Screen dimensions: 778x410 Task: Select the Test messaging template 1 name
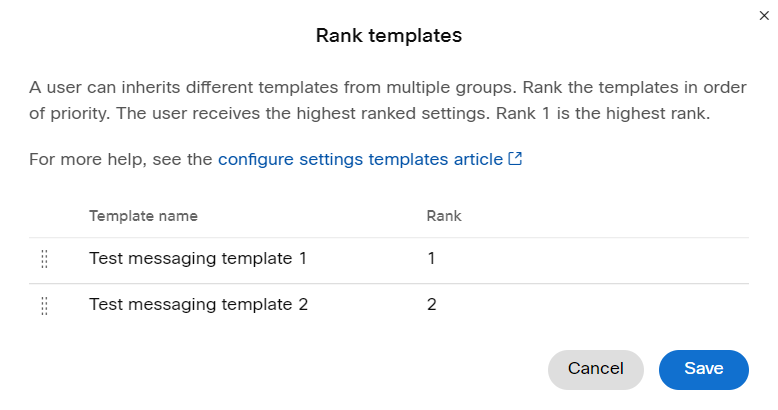pyautogui.click(x=198, y=259)
